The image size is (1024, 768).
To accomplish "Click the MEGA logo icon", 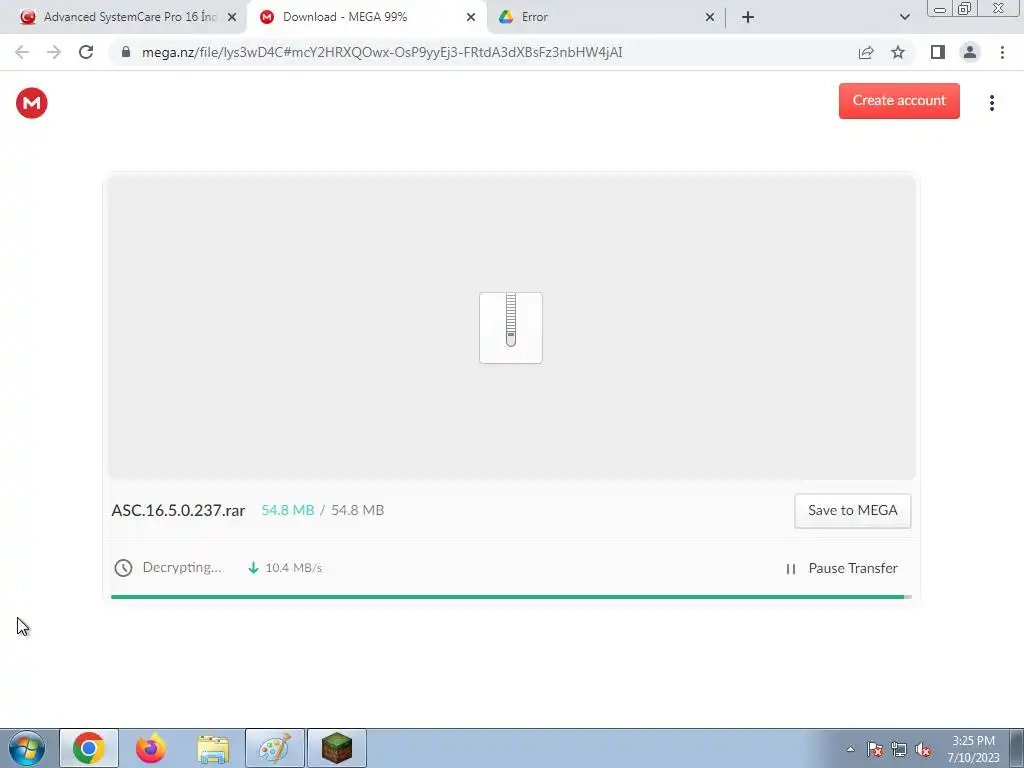I will click(31, 103).
